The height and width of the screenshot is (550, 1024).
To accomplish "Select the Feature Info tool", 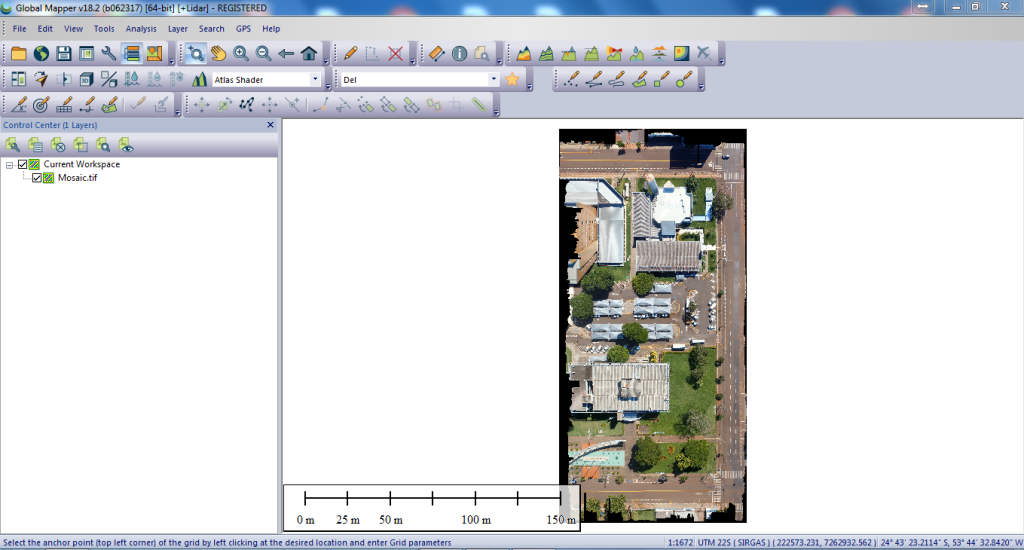I will 459,54.
